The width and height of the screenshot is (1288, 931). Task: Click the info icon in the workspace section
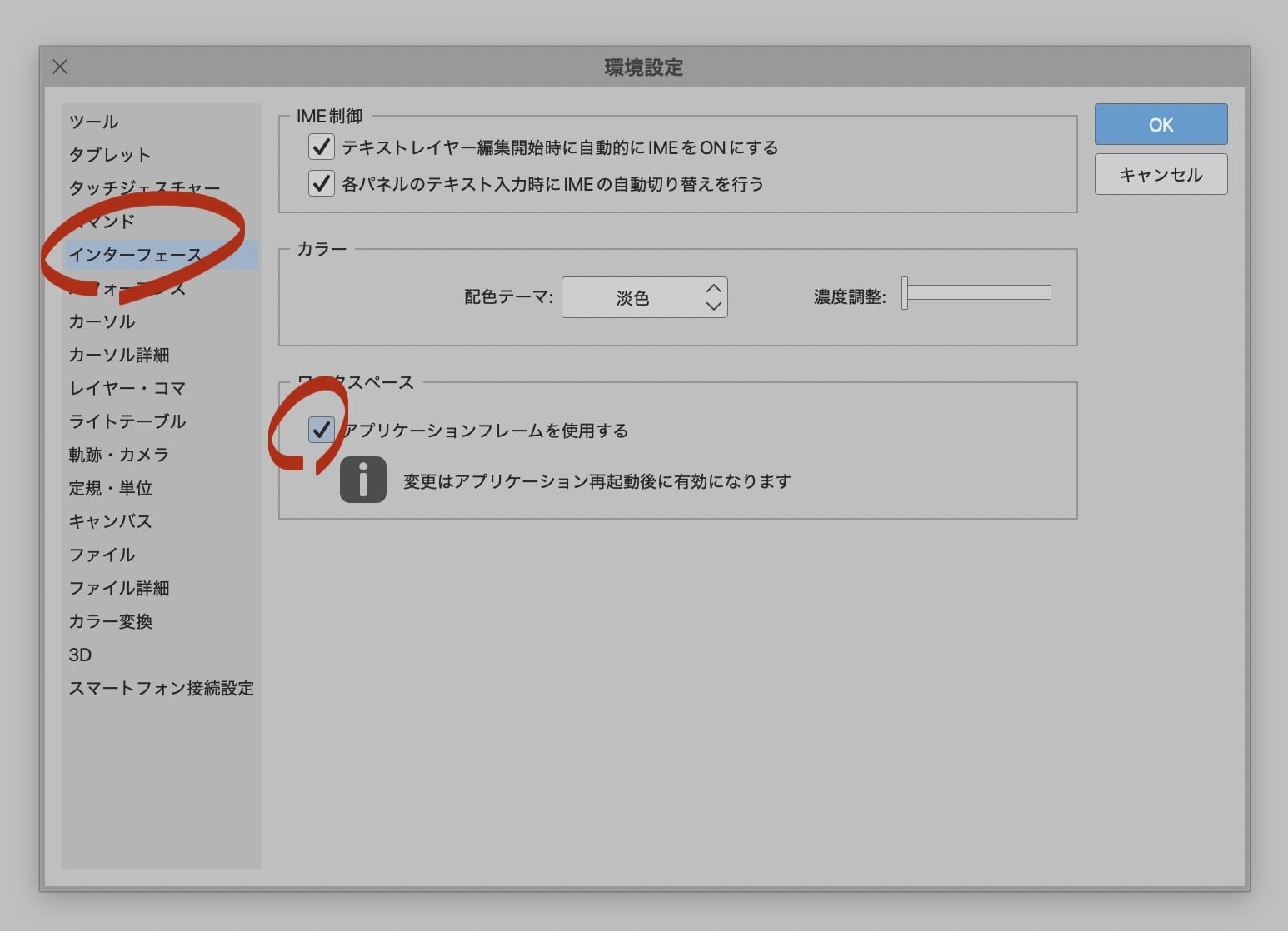point(362,480)
